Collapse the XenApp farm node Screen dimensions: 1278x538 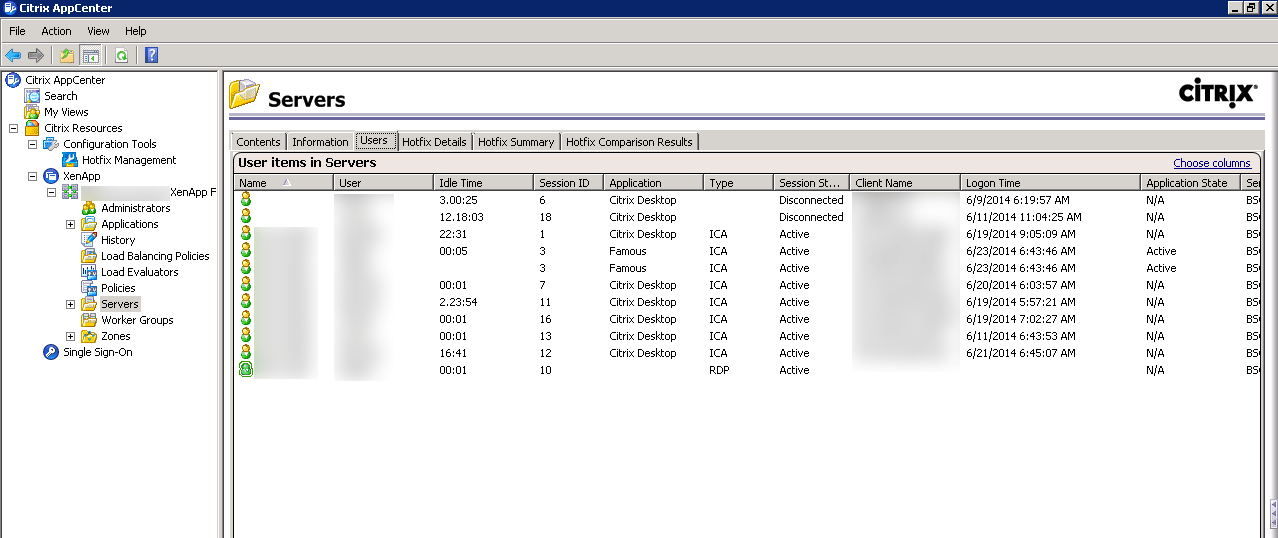point(51,192)
